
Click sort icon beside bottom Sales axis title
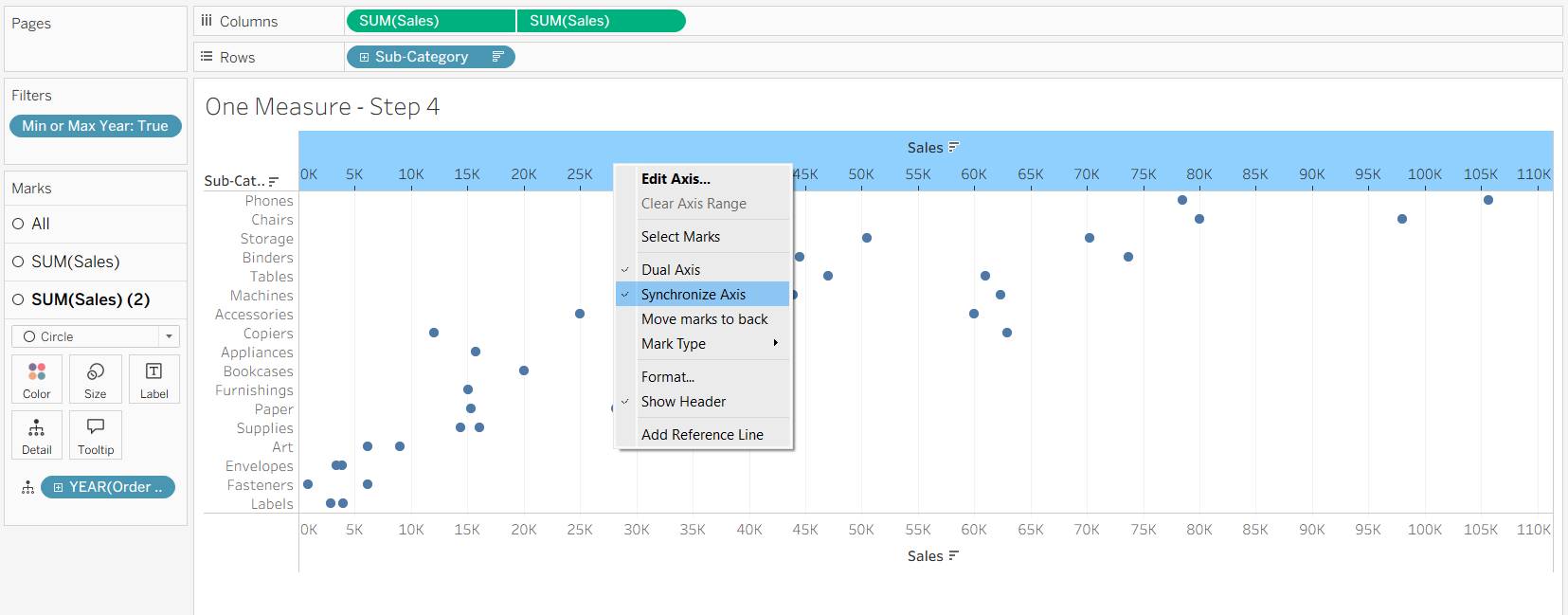[954, 555]
